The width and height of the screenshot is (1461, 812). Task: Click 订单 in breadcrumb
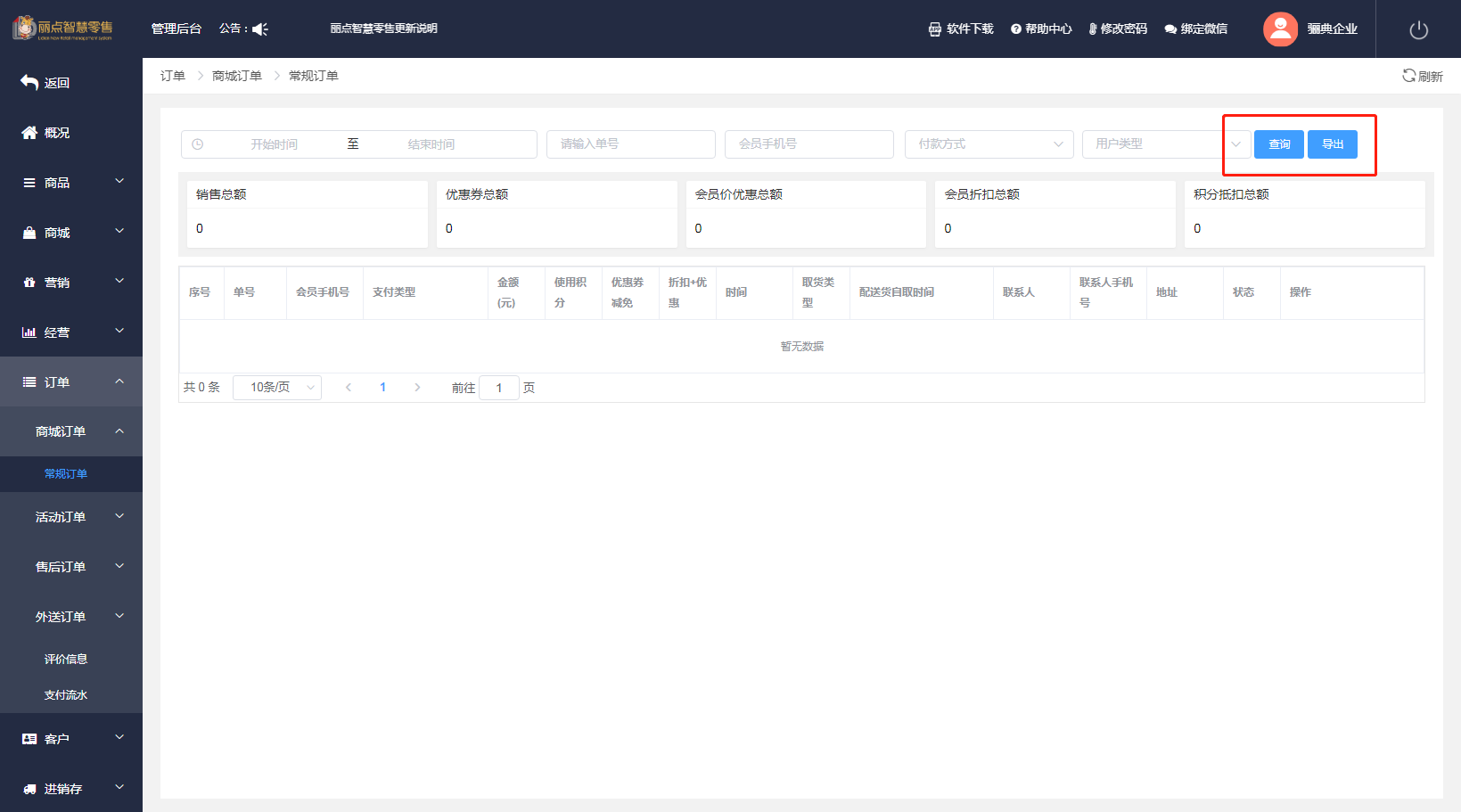[173, 76]
